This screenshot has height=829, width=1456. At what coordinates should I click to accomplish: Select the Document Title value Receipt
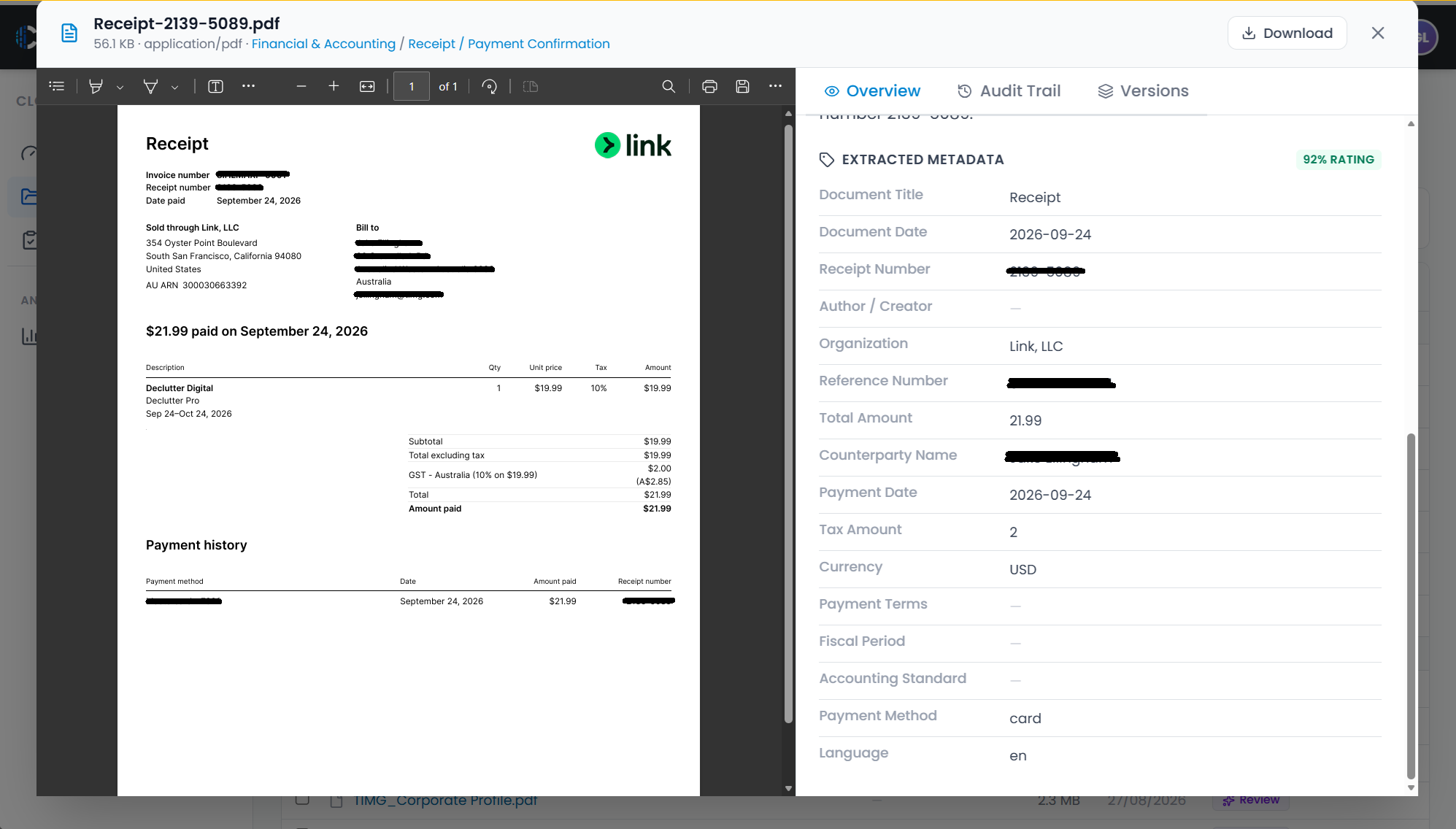coord(1035,197)
